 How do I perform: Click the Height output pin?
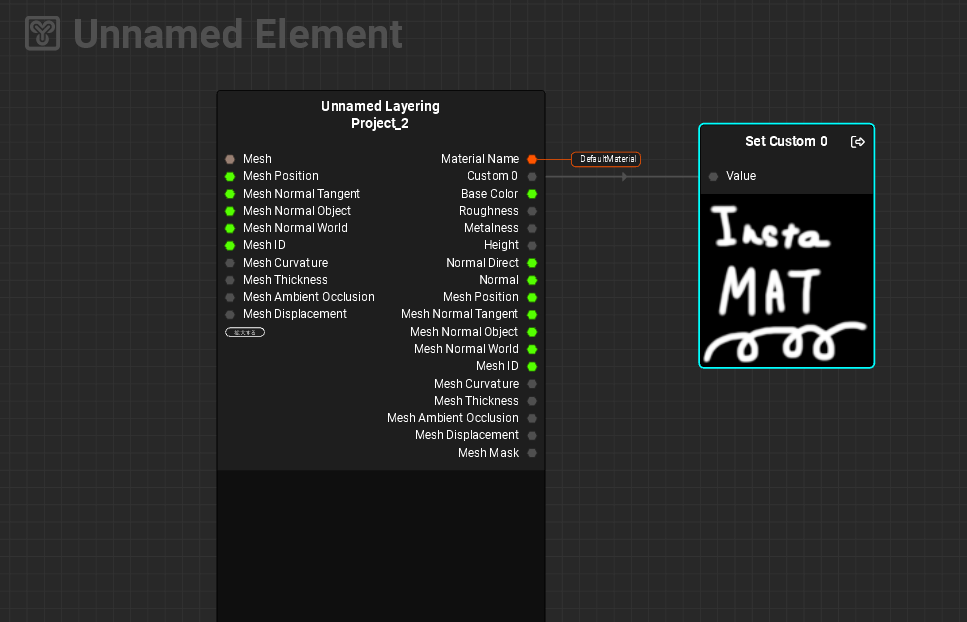(532, 245)
